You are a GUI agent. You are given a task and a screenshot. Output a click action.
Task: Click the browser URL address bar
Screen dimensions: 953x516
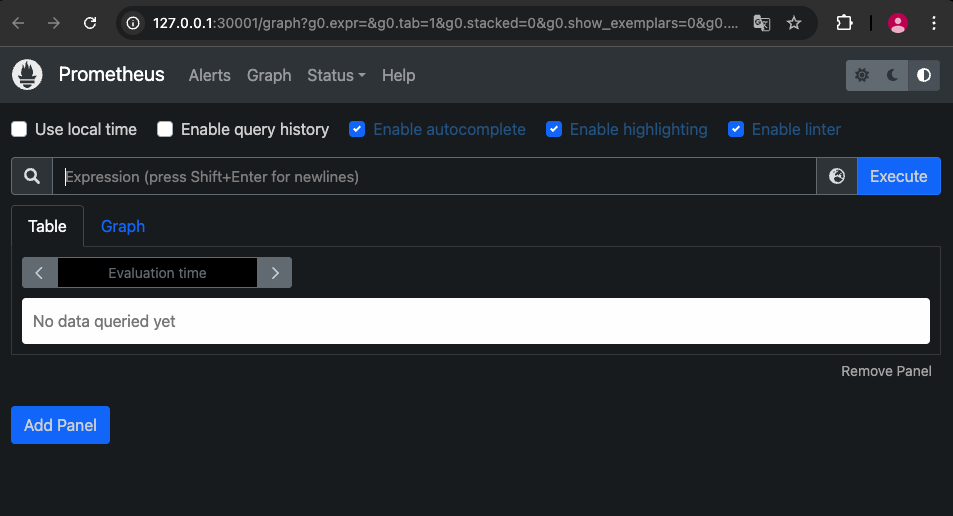[x=446, y=23]
